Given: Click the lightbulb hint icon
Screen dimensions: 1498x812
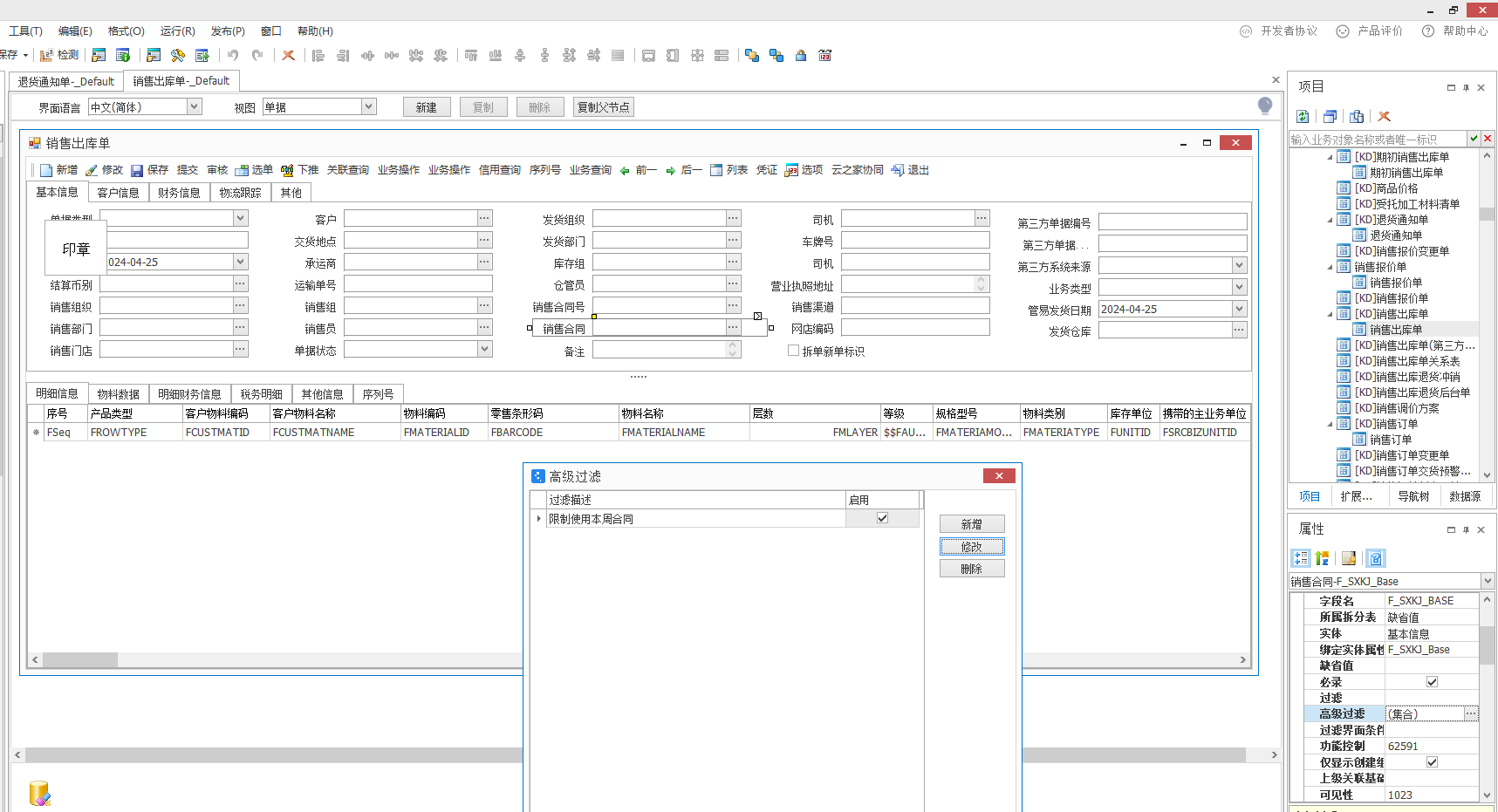Looking at the screenshot, I should click(x=1265, y=106).
